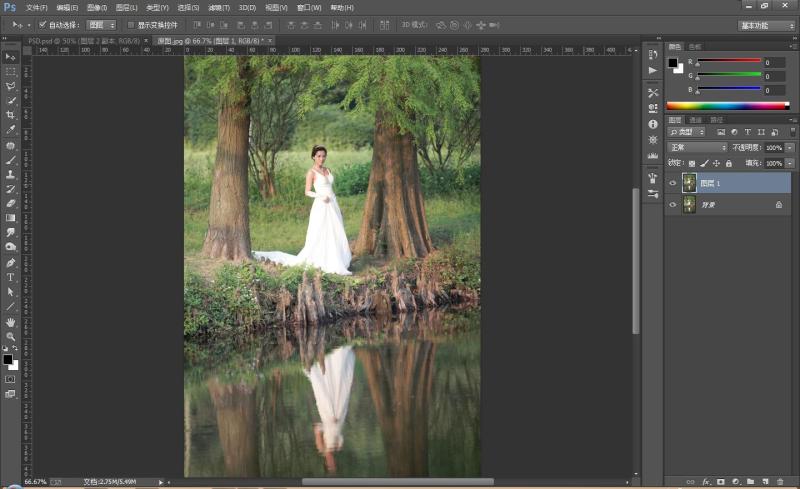Select the Spot Healing Brush tool
The width and height of the screenshot is (800, 489).
pos(10,145)
